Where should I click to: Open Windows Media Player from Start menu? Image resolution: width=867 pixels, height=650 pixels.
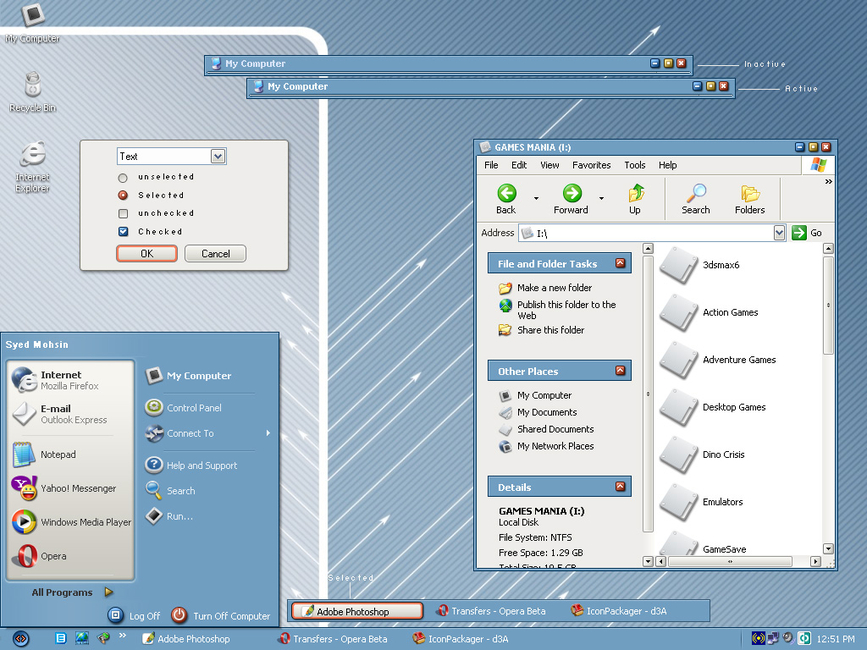coord(70,522)
